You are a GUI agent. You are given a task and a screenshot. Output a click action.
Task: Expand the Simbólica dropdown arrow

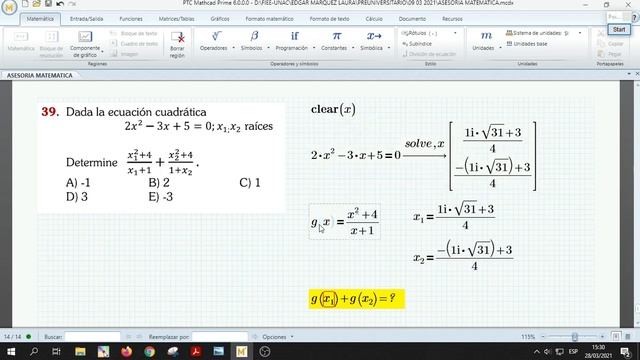coord(389,48)
